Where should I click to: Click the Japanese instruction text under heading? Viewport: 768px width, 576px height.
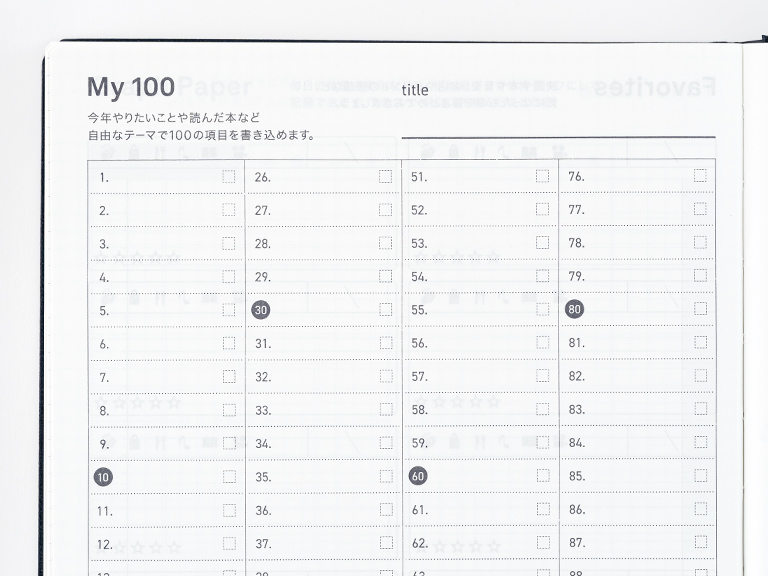click(200, 126)
